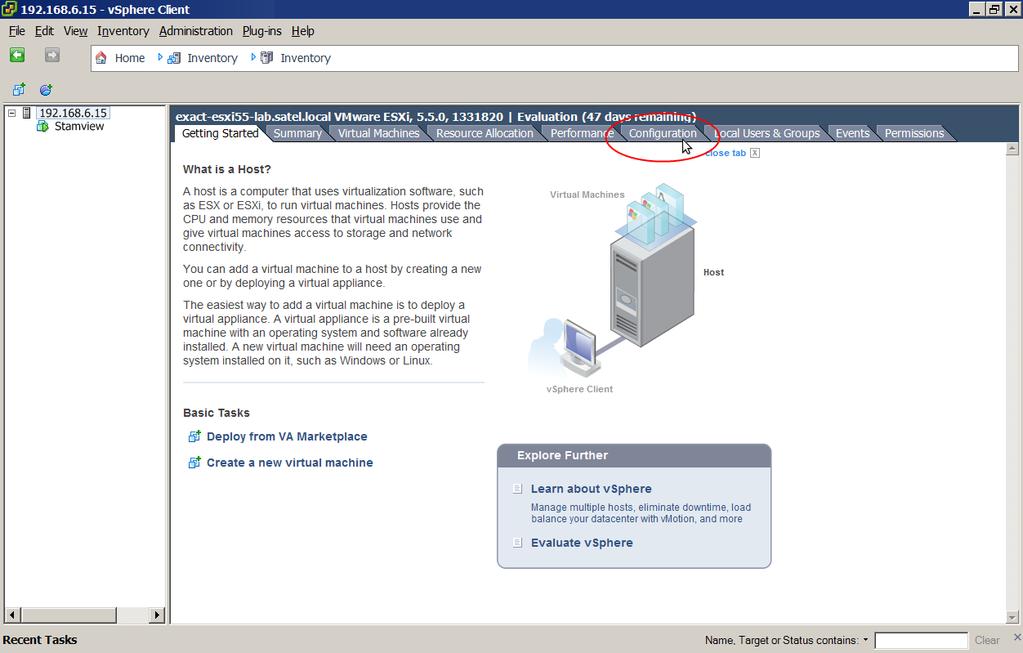This screenshot has height=653, width=1023.
Task: Click document icon beside Evaluate vSphere
Action: coord(517,543)
